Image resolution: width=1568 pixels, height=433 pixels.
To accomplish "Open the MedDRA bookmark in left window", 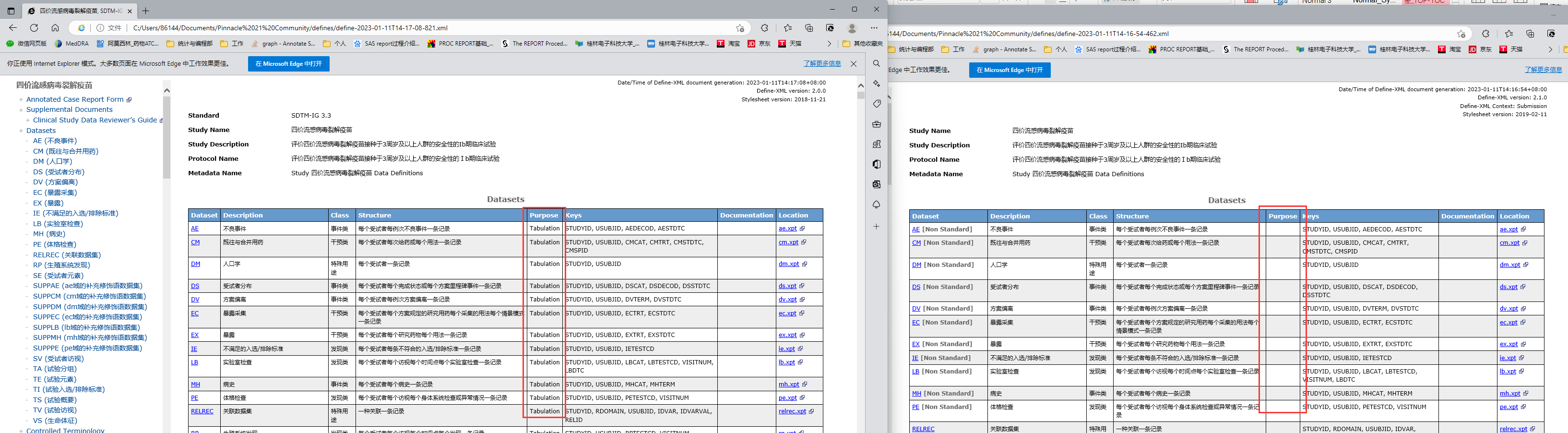I will point(71,44).
